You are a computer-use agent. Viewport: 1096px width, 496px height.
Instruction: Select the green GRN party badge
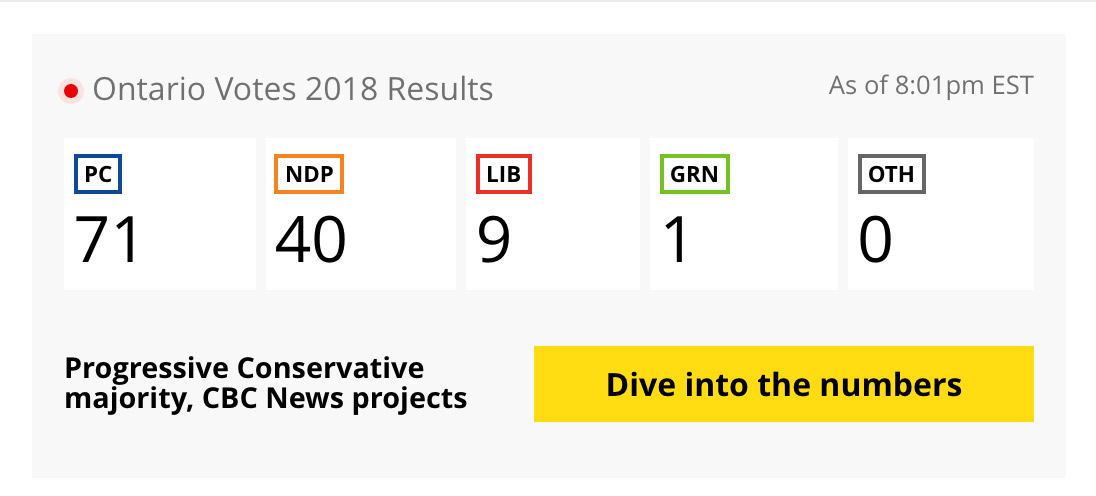coord(695,174)
